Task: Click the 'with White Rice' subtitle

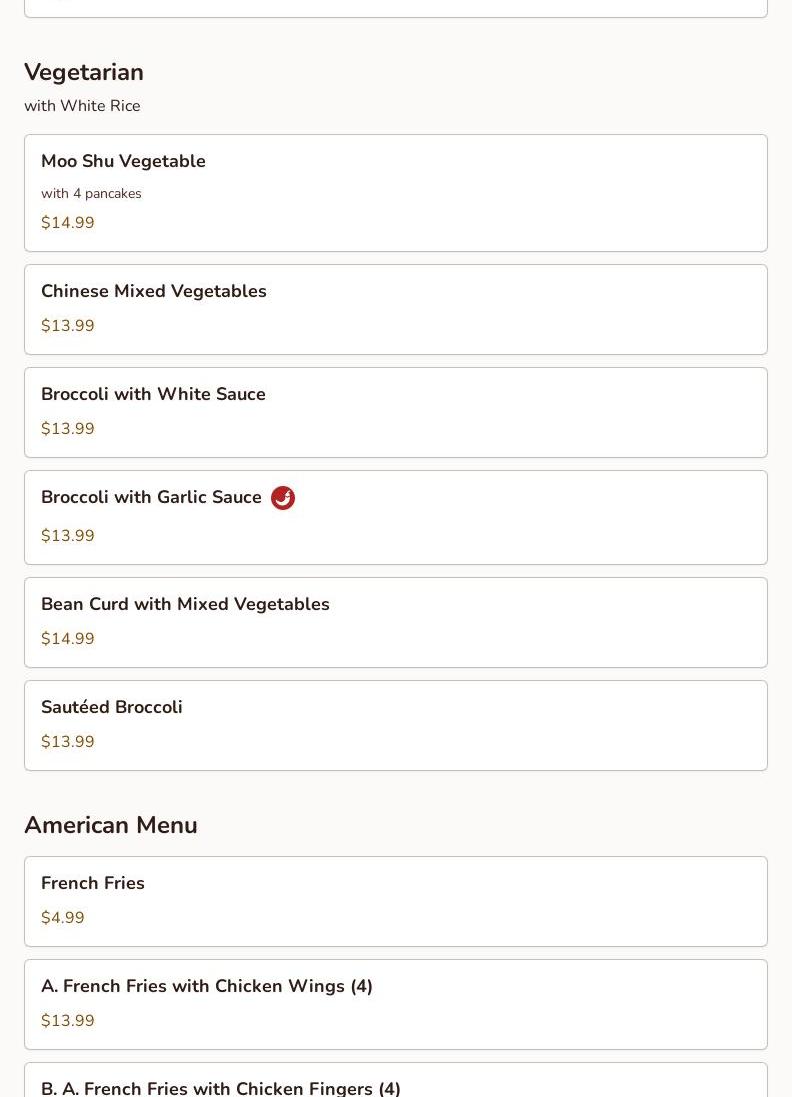Action: click(83, 106)
